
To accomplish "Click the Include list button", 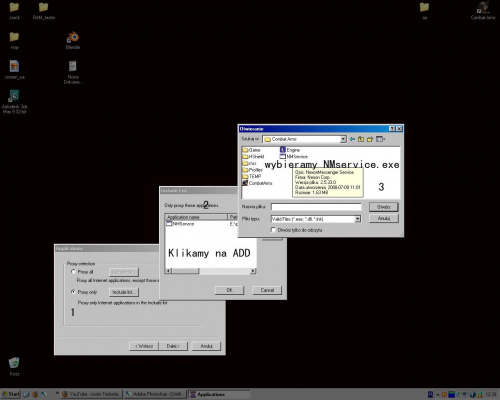I will [124, 292].
